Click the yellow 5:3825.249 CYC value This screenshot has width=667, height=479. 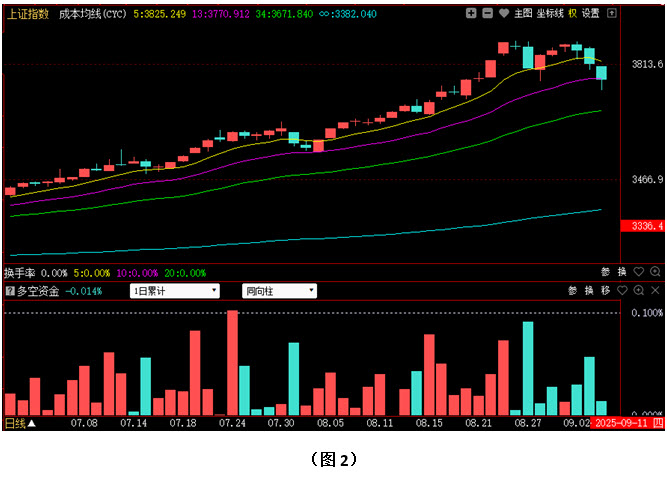tap(160, 14)
